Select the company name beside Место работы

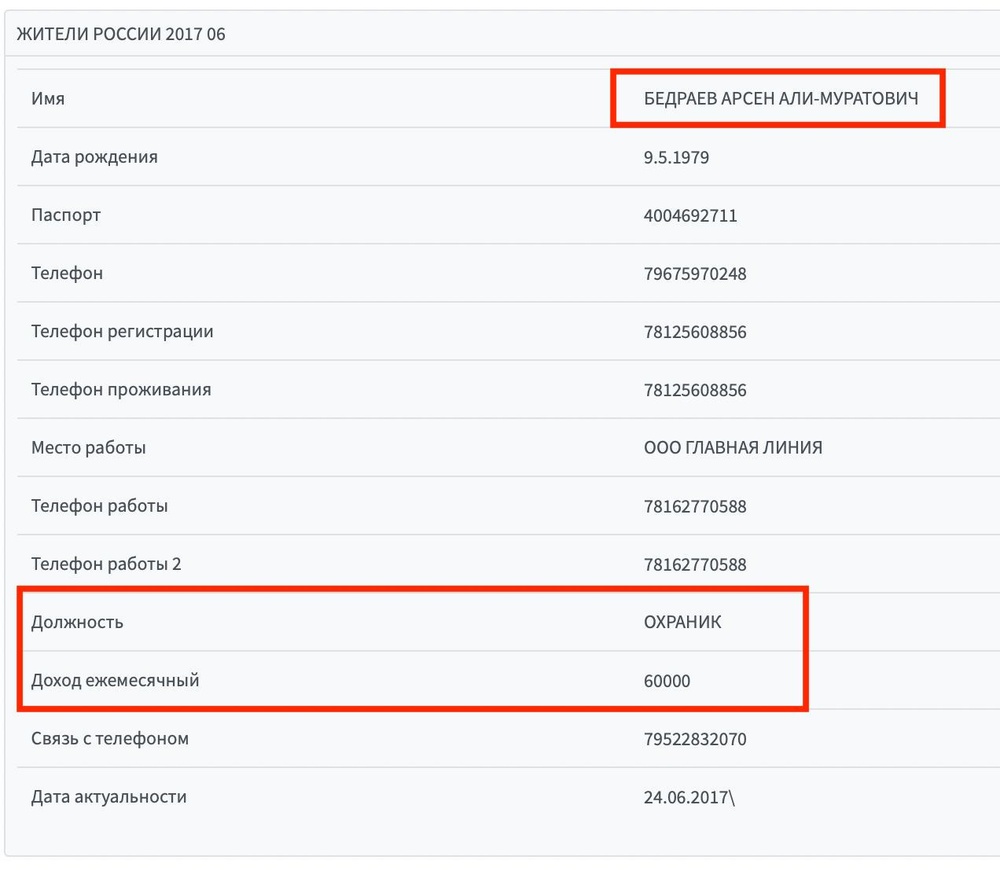point(733,448)
